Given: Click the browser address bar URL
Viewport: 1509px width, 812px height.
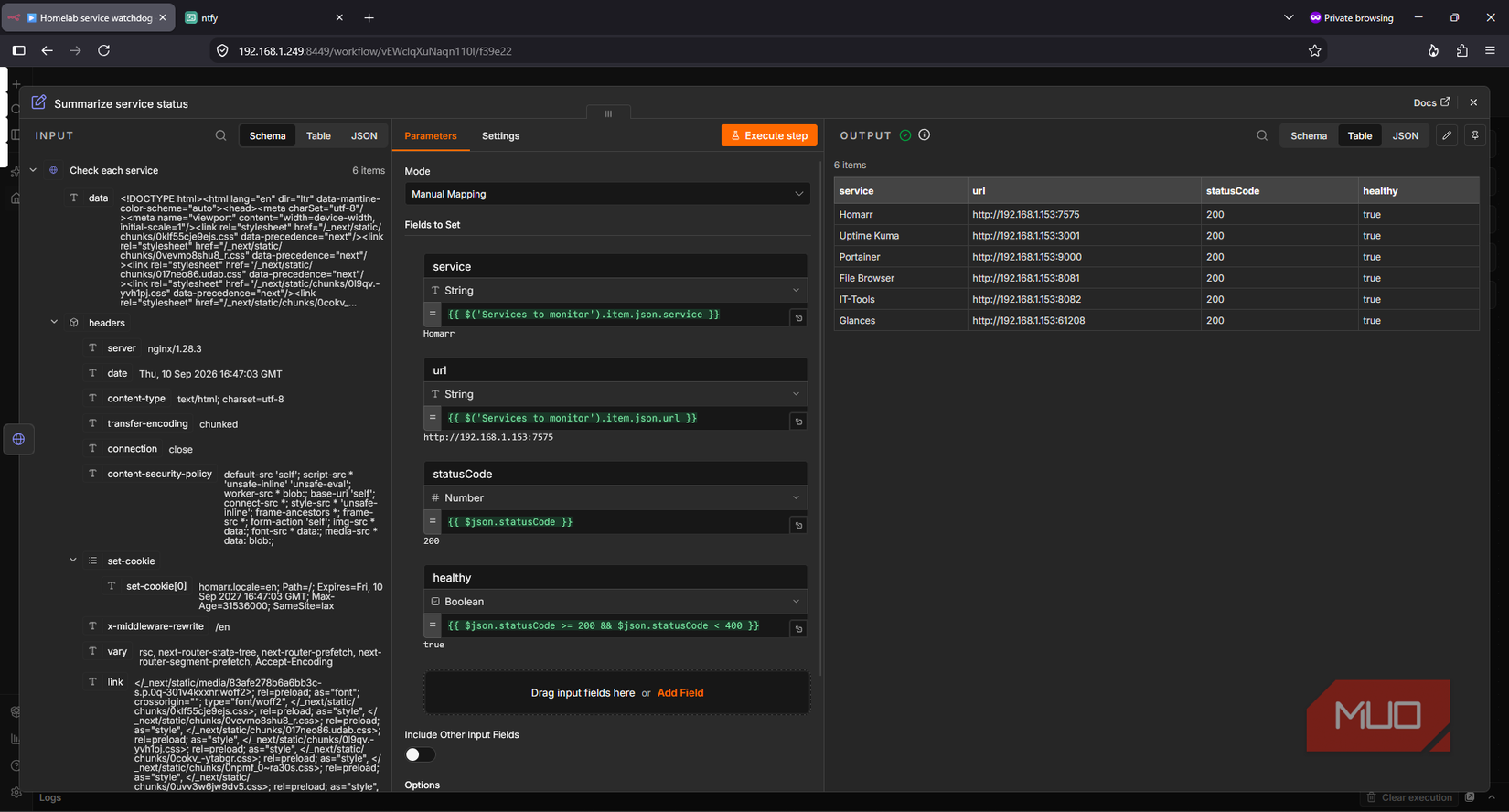Looking at the screenshot, I should (375, 51).
